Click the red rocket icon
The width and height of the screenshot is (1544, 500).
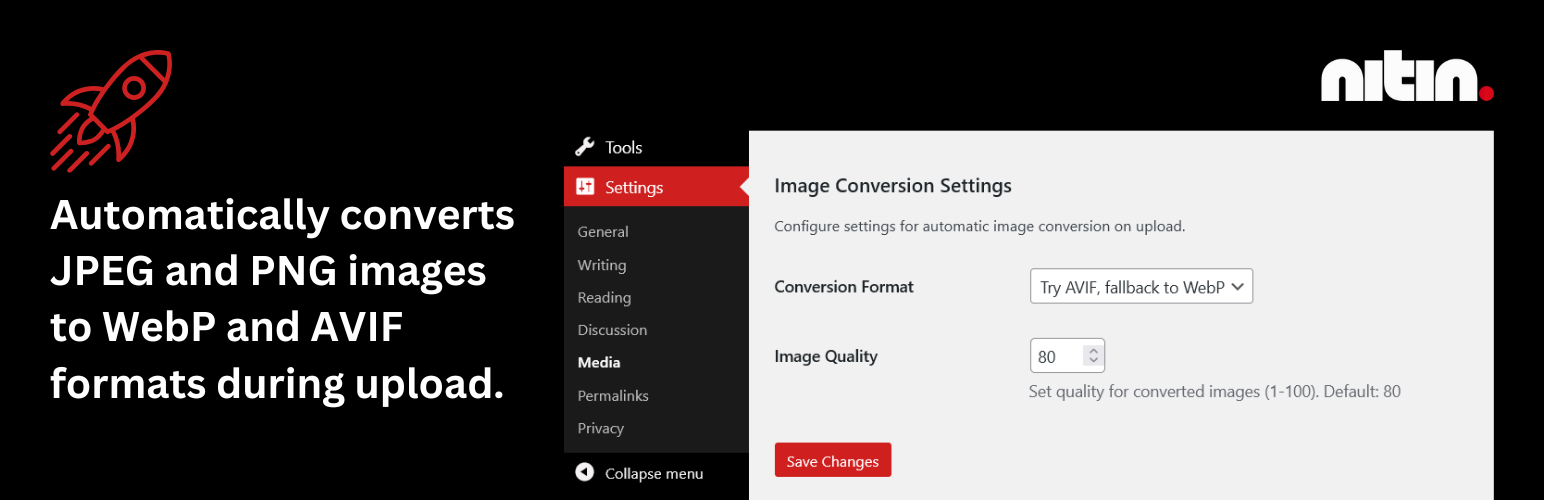pos(112,110)
